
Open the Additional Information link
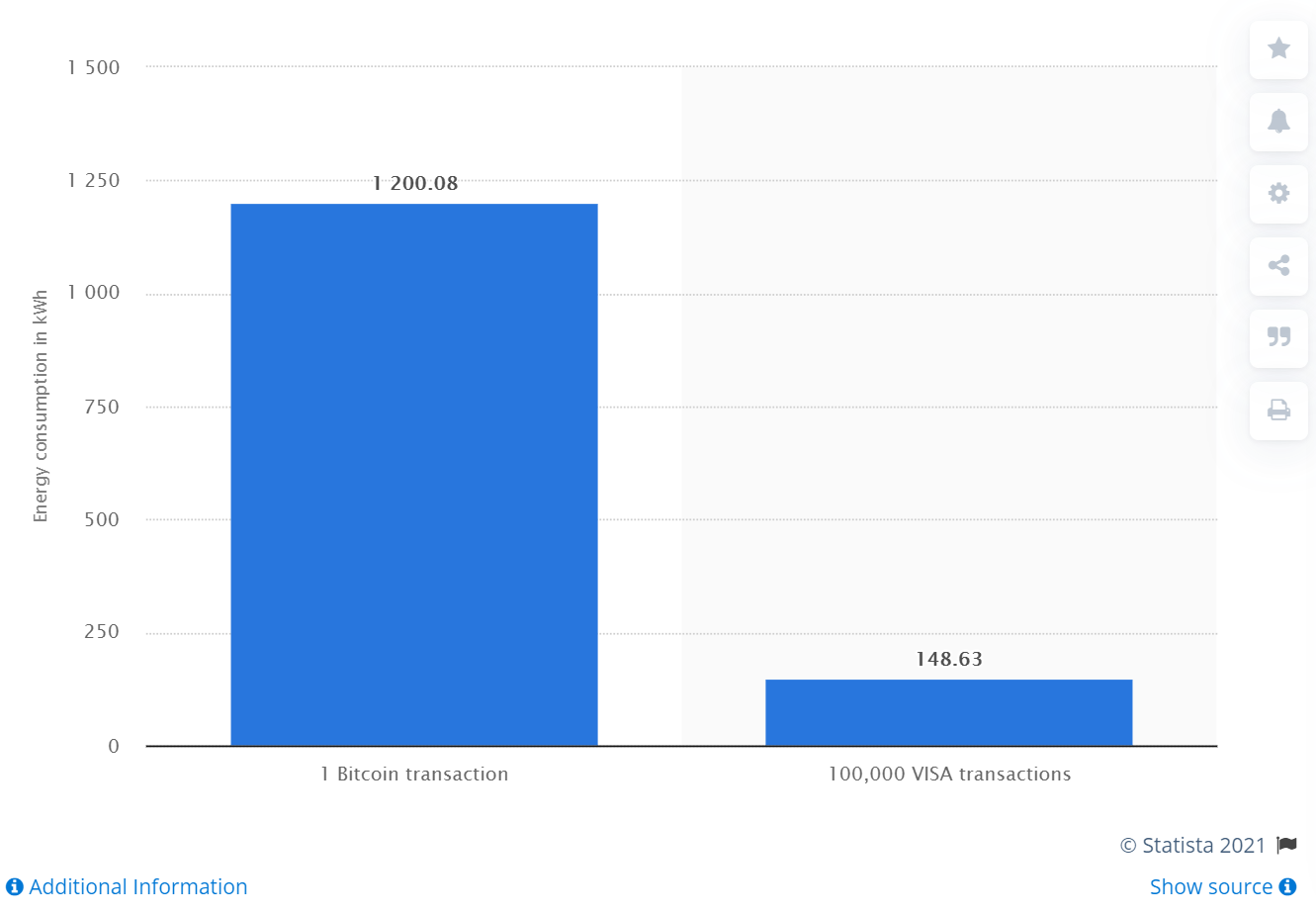coord(137,886)
